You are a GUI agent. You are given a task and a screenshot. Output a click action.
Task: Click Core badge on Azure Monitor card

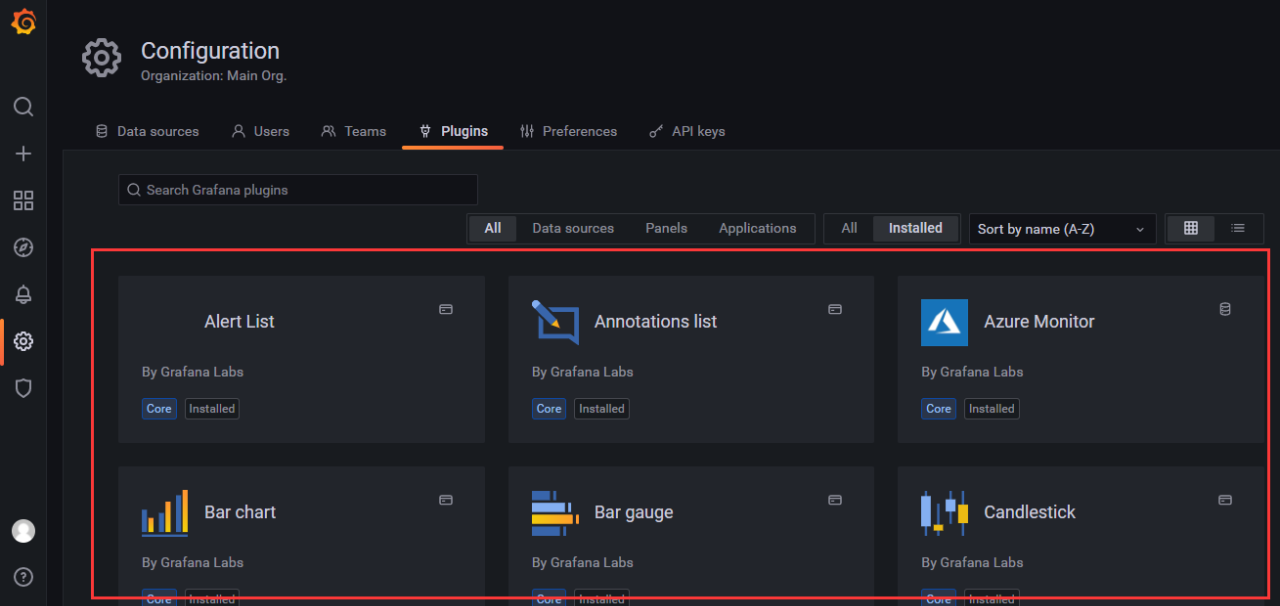coord(939,408)
